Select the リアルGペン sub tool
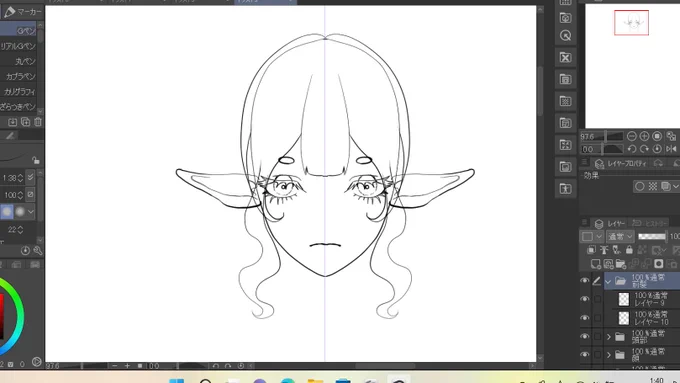The image size is (680, 383). click(18, 46)
